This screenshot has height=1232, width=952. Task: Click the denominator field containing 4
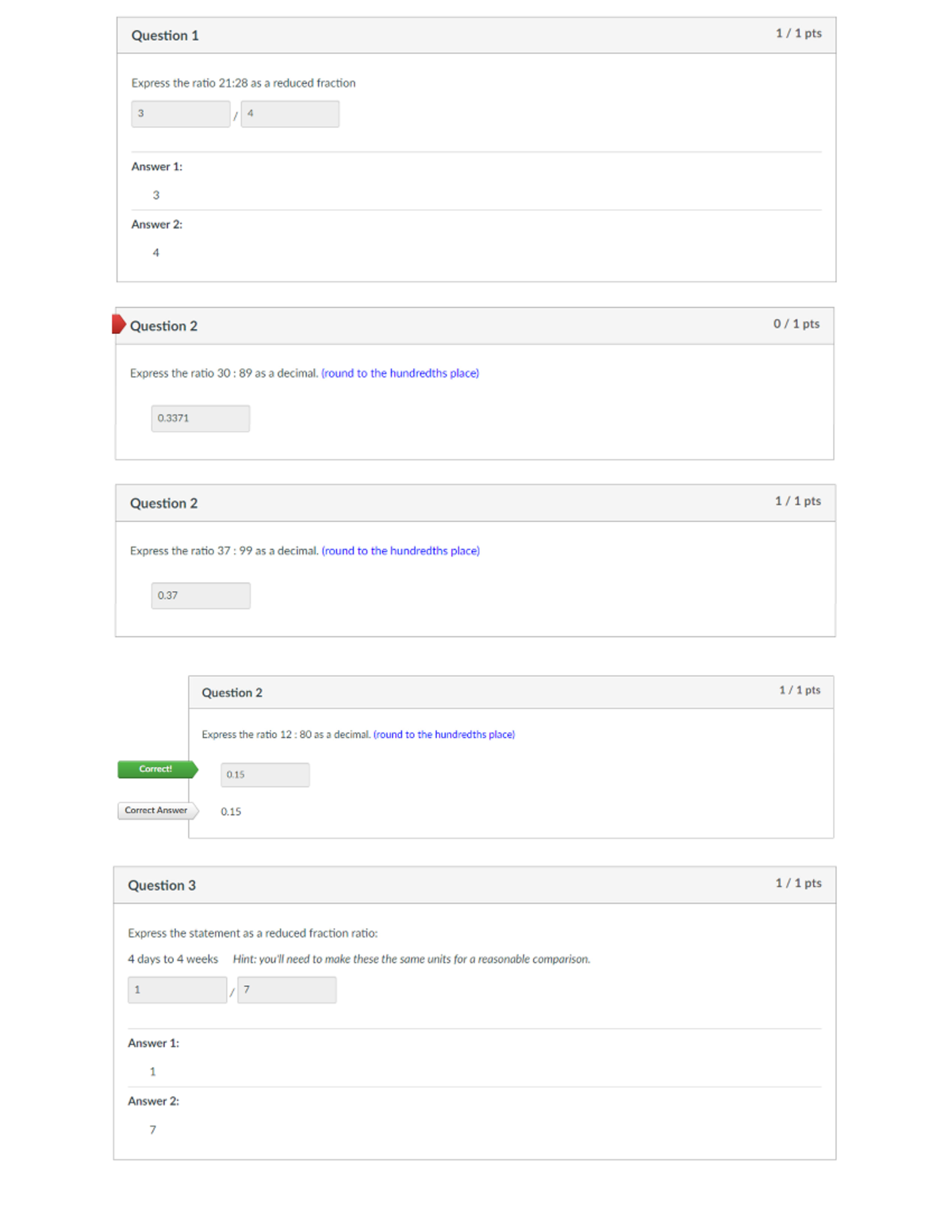pos(290,114)
